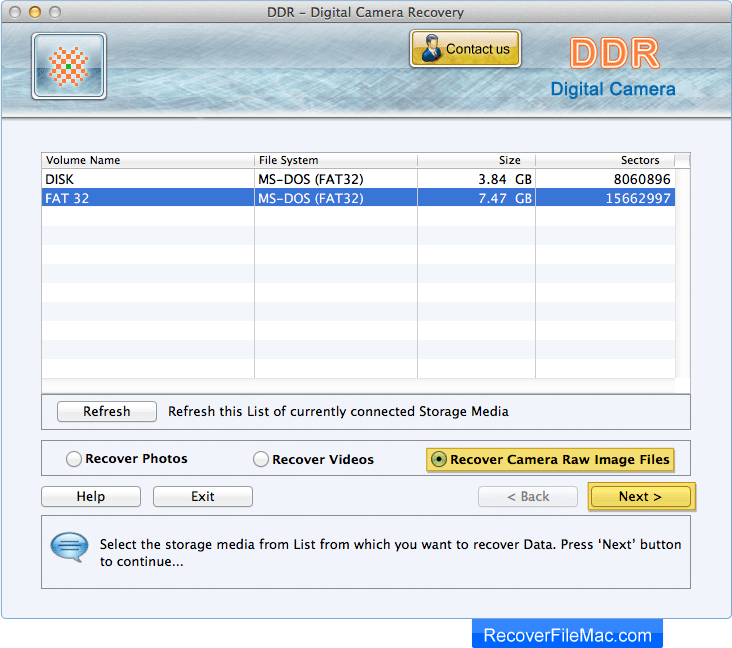Sort by the Volume Name column header
Screen dimensions: 732x648
[148, 160]
